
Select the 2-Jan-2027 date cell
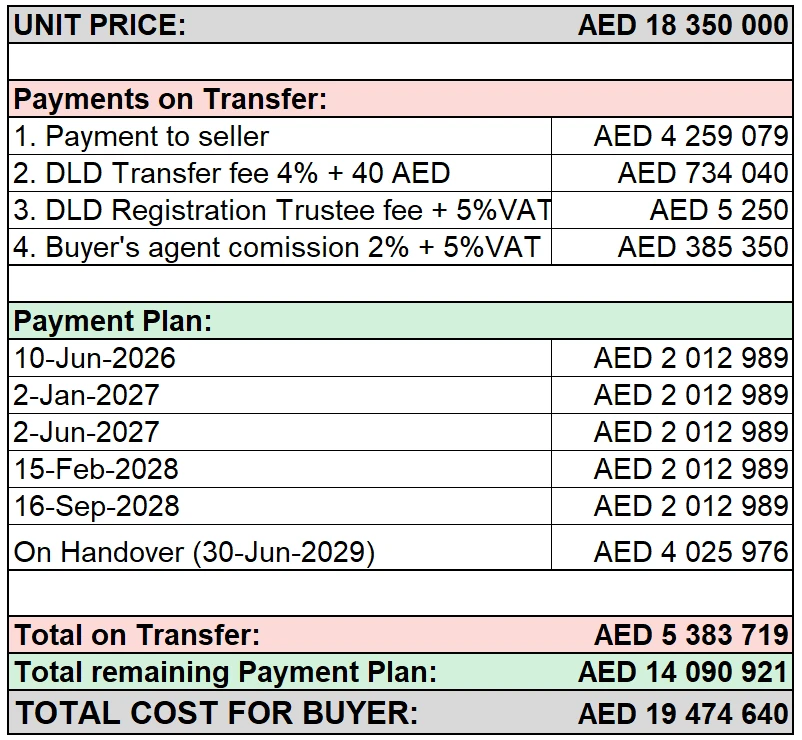tap(280, 395)
